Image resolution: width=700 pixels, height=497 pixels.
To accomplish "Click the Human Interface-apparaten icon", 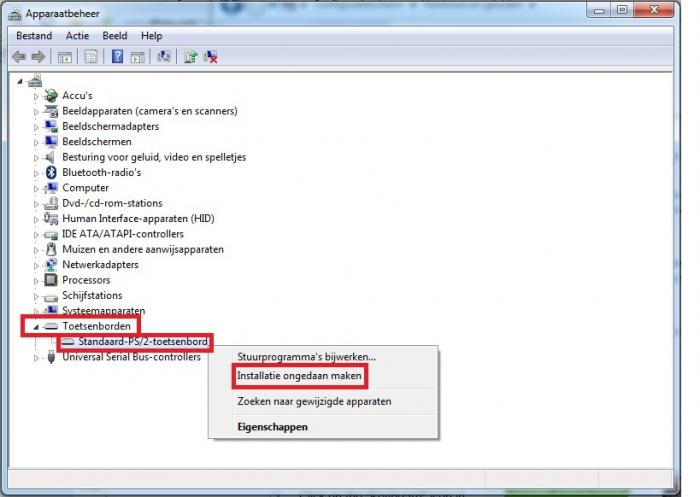I will [x=51, y=218].
